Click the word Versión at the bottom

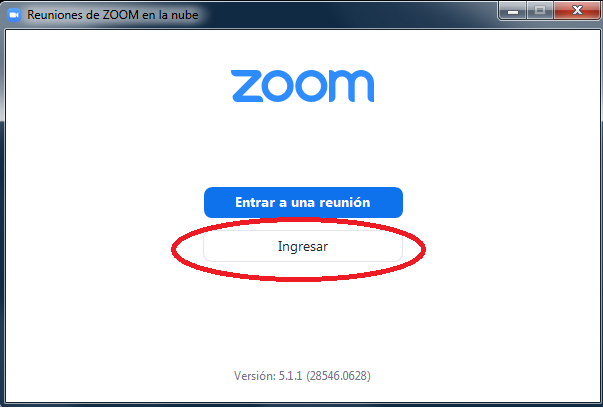coord(255,376)
